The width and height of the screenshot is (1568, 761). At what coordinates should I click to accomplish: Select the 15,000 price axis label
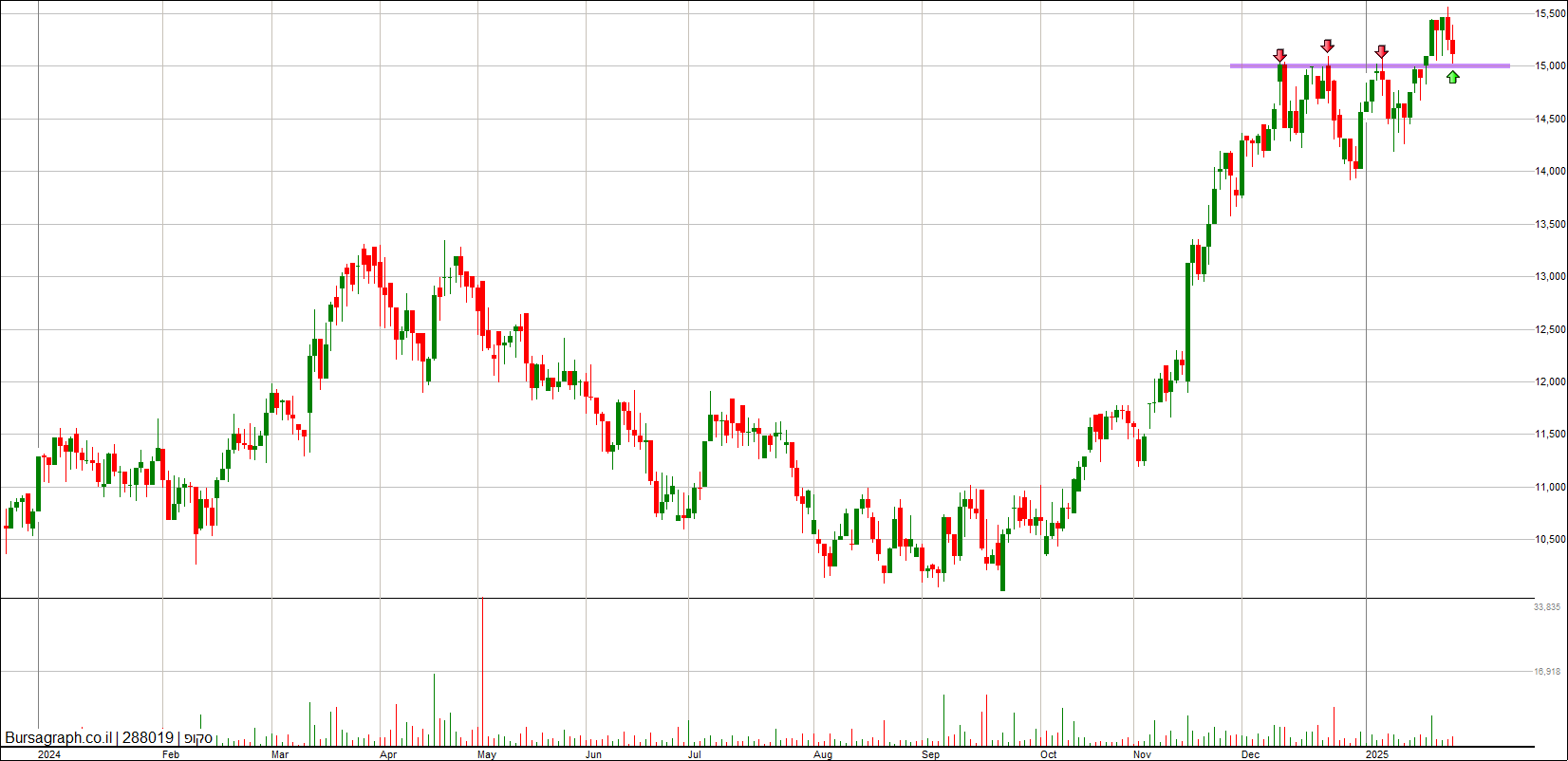pos(1551,66)
